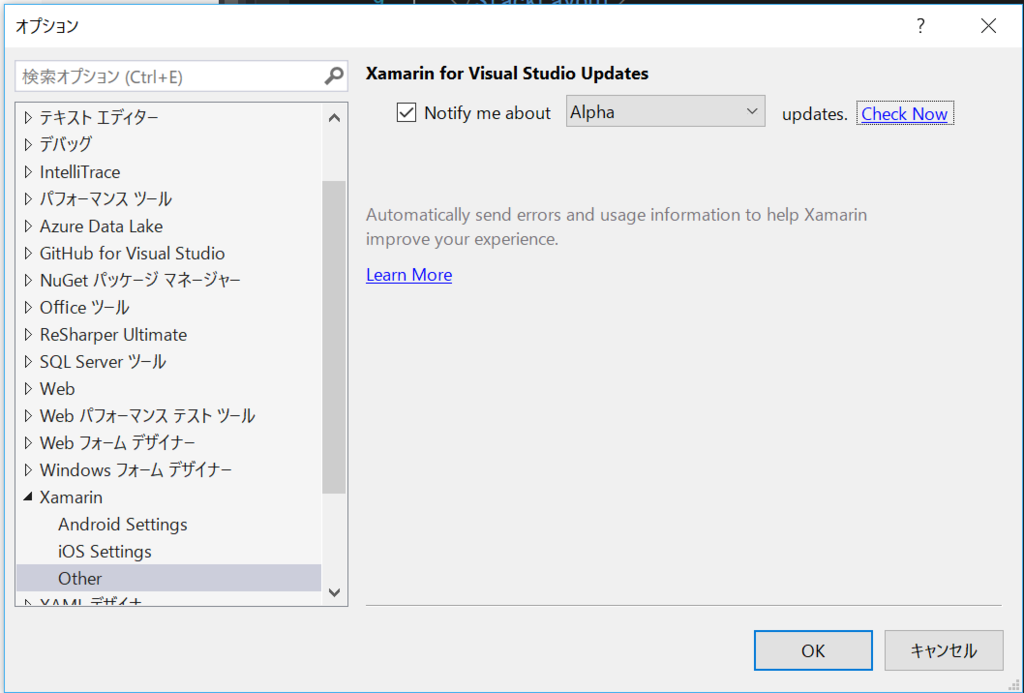Collapse the Xamarin tree node
Image resolution: width=1024 pixels, height=693 pixels.
point(28,497)
